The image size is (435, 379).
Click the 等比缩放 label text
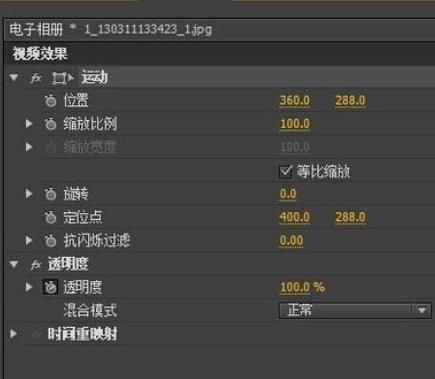(x=323, y=172)
